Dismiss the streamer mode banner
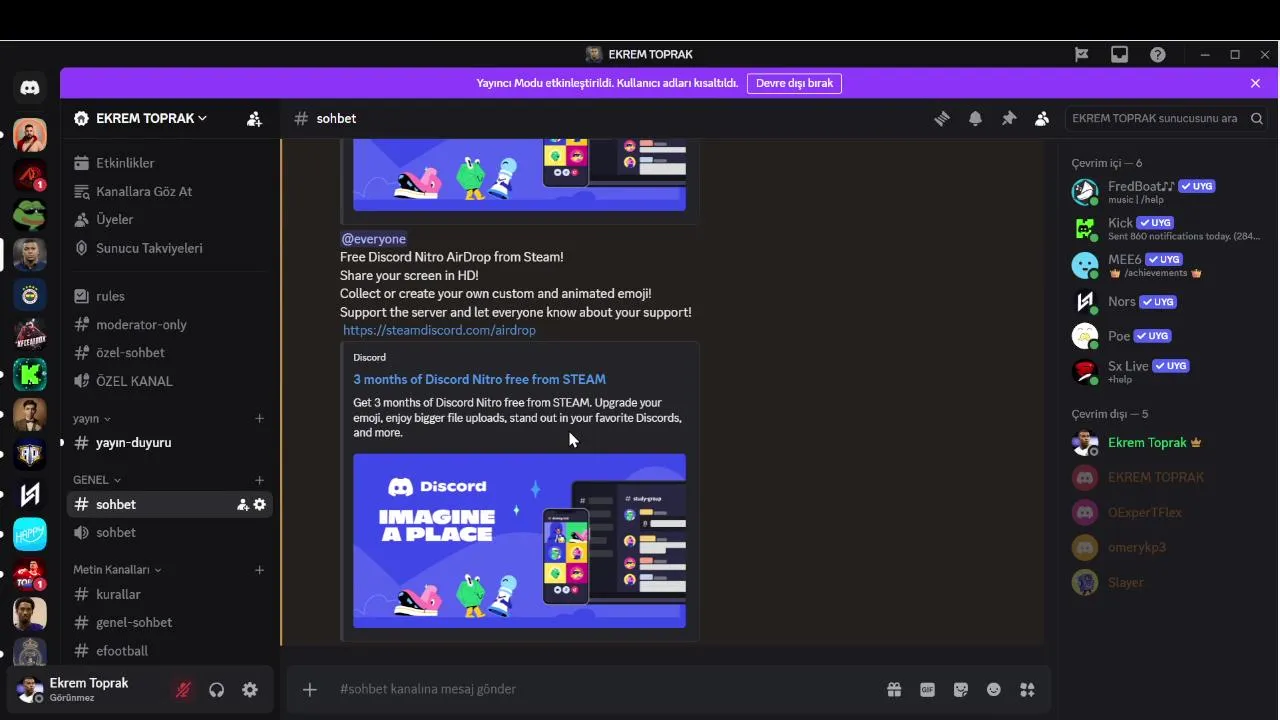Image resolution: width=1280 pixels, height=720 pixels. 1255,83
